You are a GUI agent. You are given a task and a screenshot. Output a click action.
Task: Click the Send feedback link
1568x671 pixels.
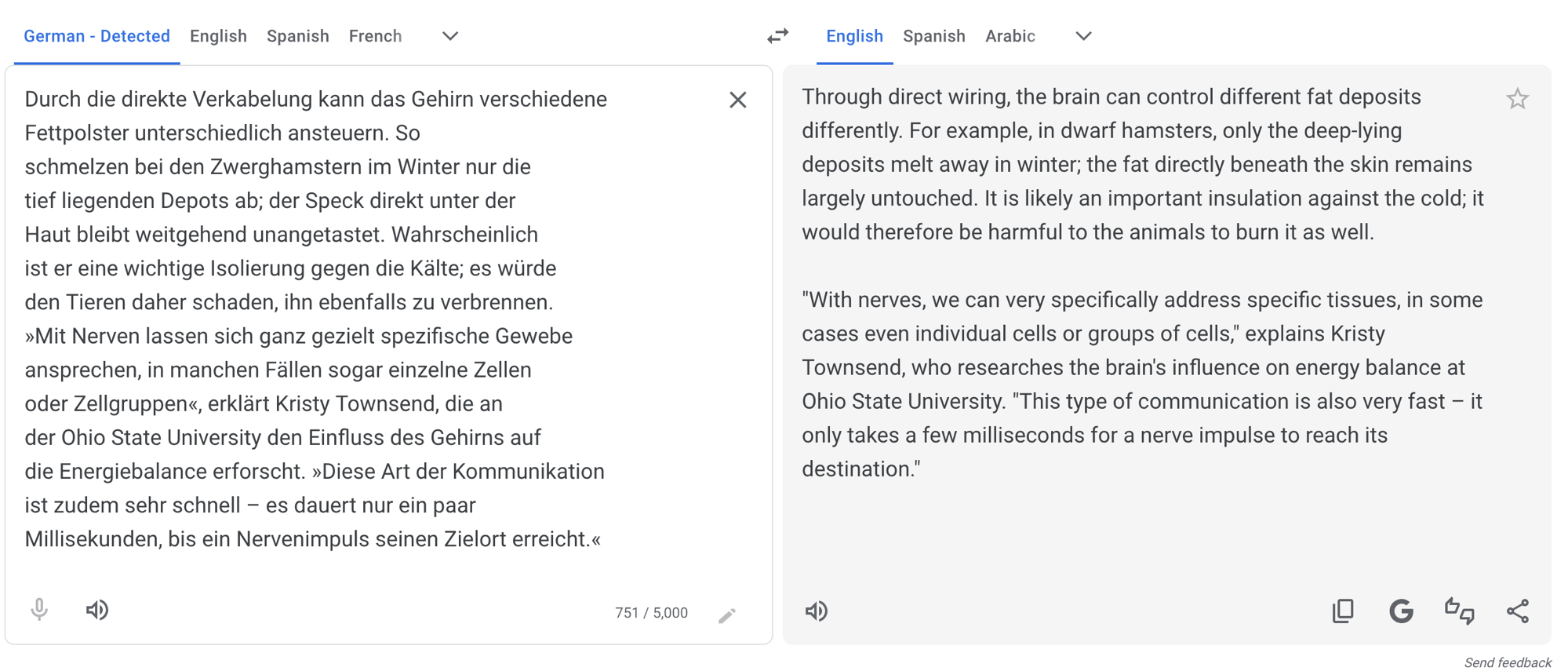[1507, 663]
